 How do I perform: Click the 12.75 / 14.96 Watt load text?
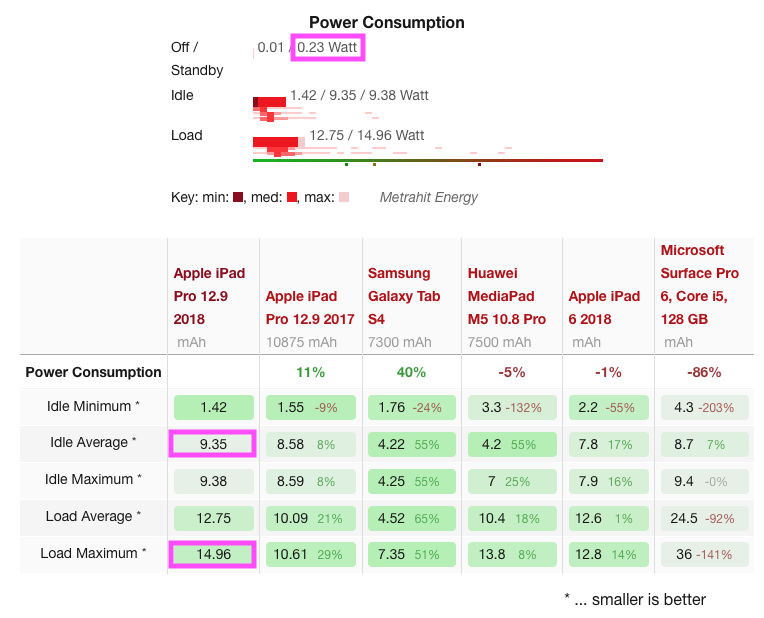367,135
